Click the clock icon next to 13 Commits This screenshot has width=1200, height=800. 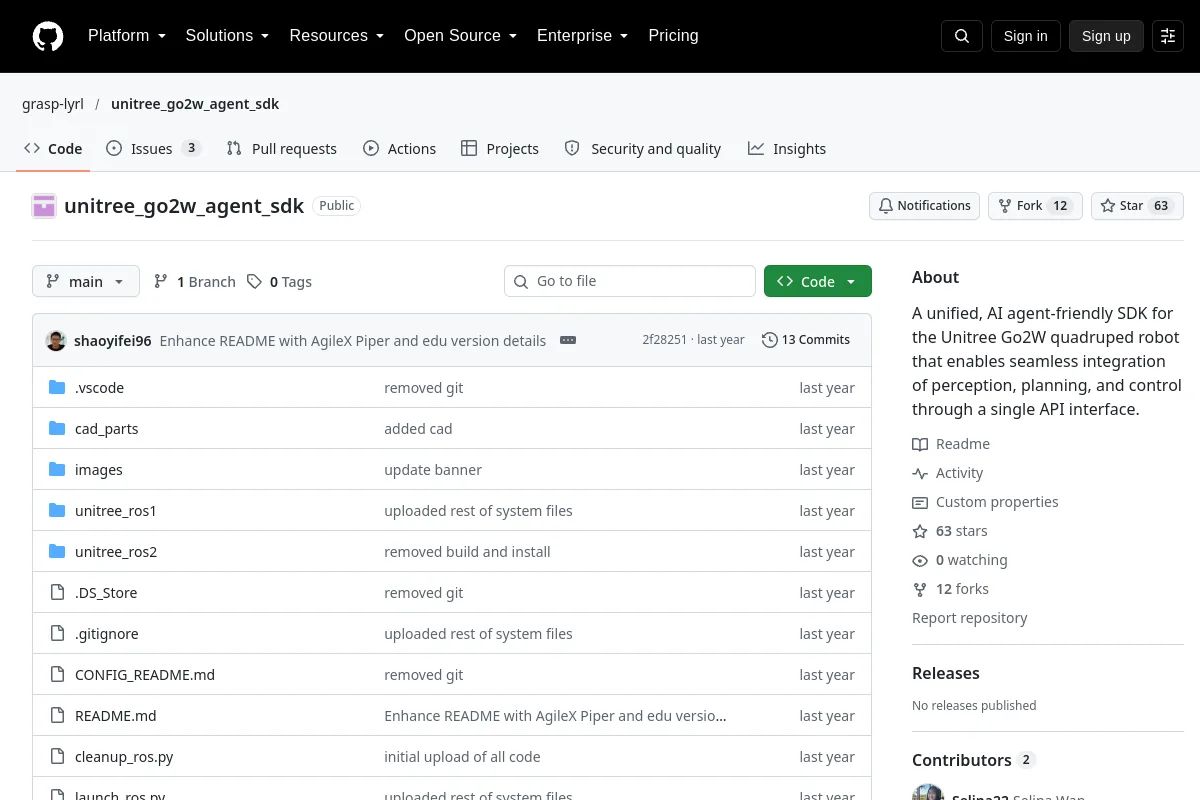(x=769, y=340)
